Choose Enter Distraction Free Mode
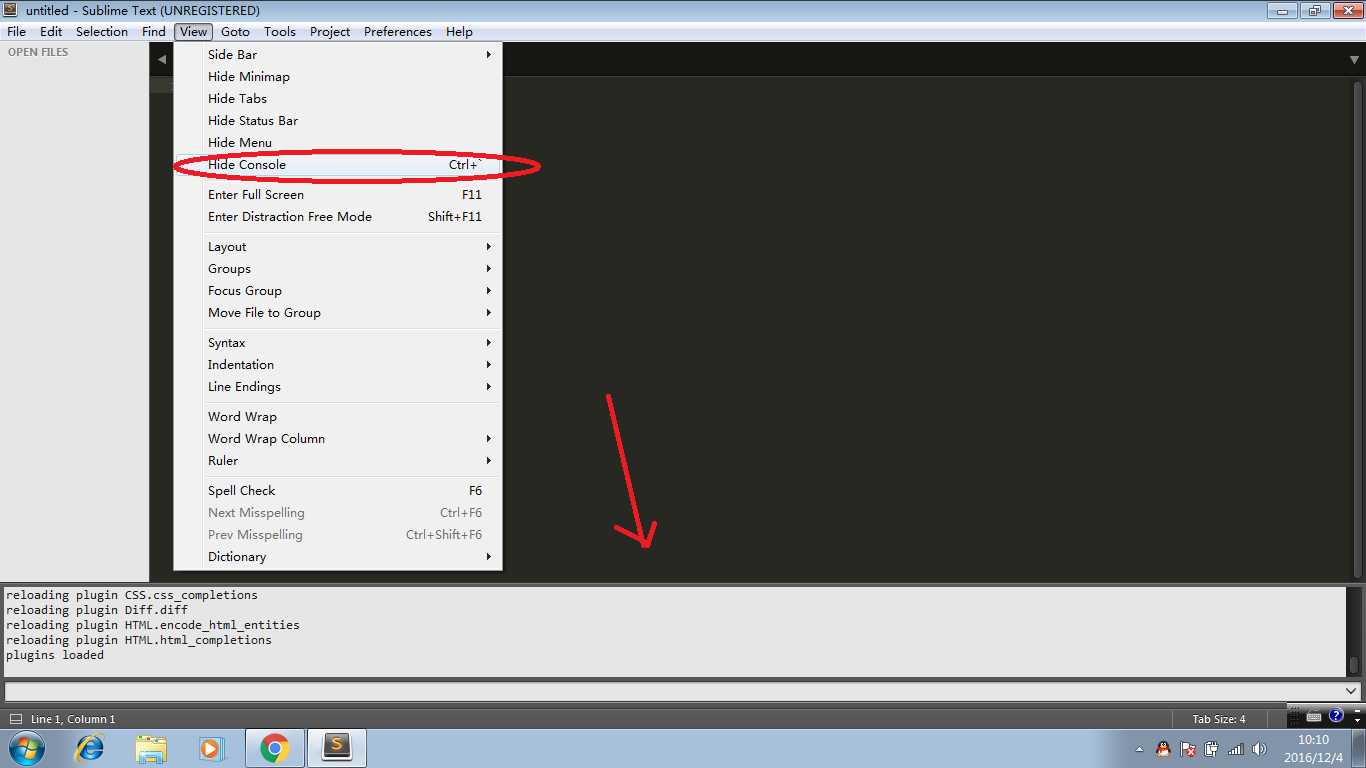1366x768 pixels. tap(338, 216)
